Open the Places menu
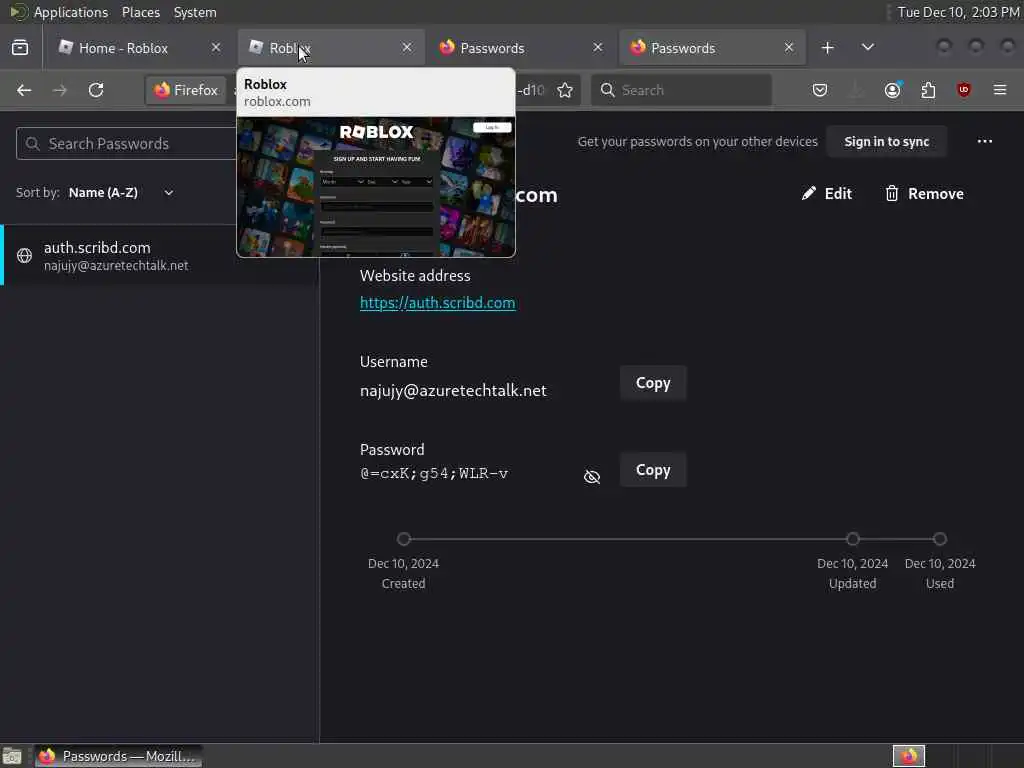Screen dimensions: 1024x768 pos(140,12)
